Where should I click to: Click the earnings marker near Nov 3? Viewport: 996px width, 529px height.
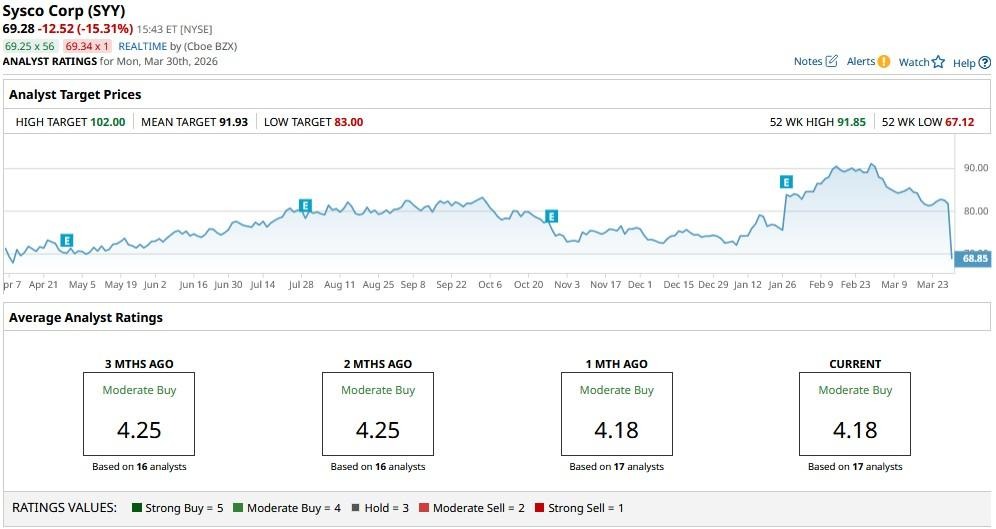click(551, 217)
